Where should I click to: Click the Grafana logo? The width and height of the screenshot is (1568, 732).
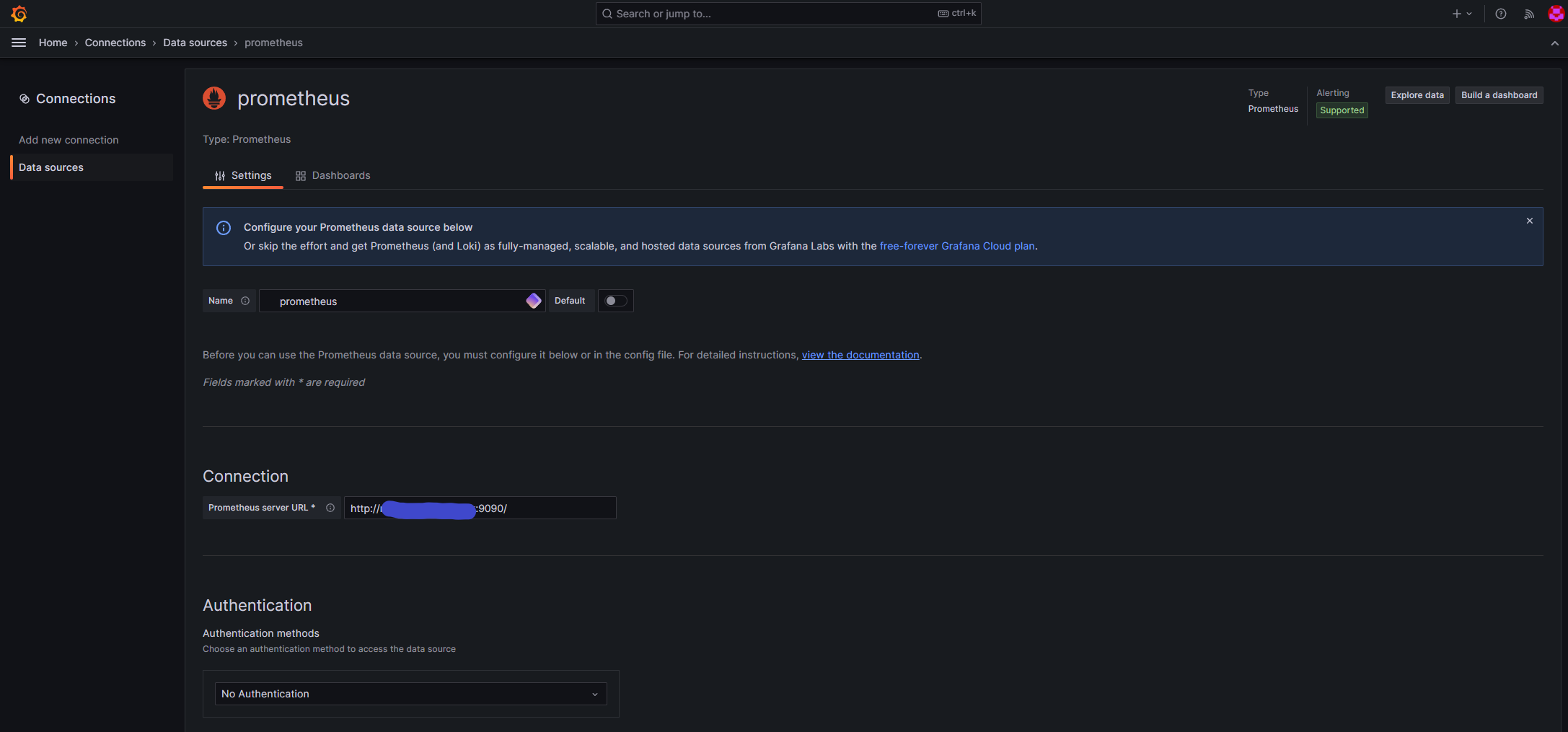19,13
